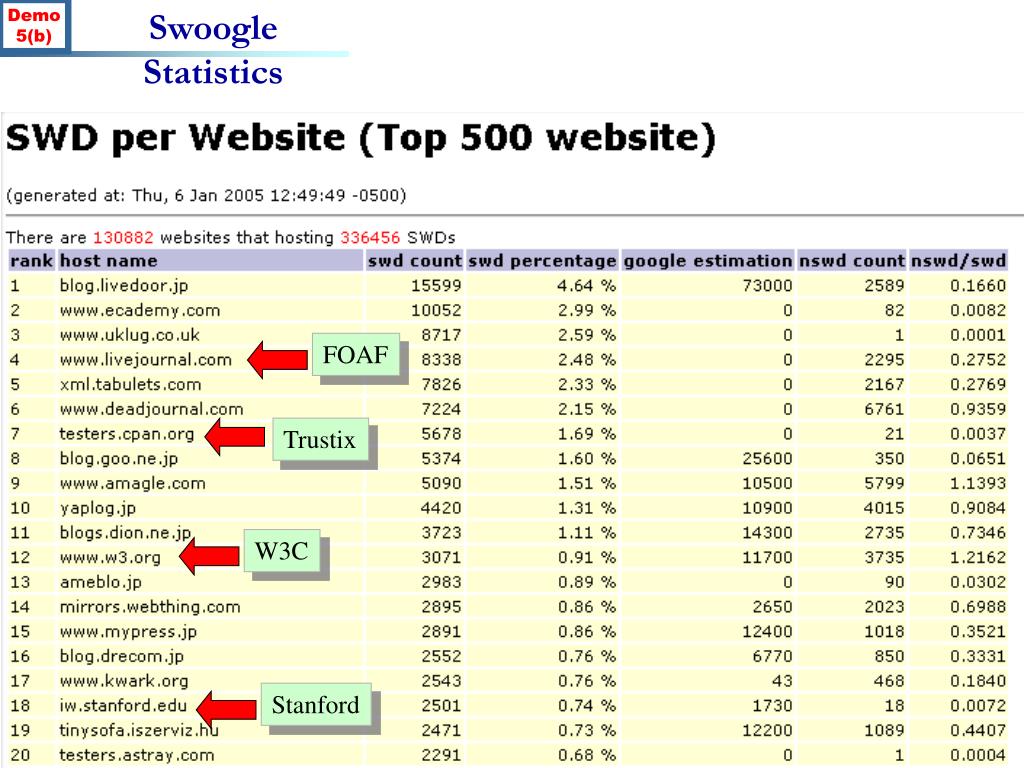Select host name www.w3.org
Screen dimensions: 1024x768
point(110,558)
